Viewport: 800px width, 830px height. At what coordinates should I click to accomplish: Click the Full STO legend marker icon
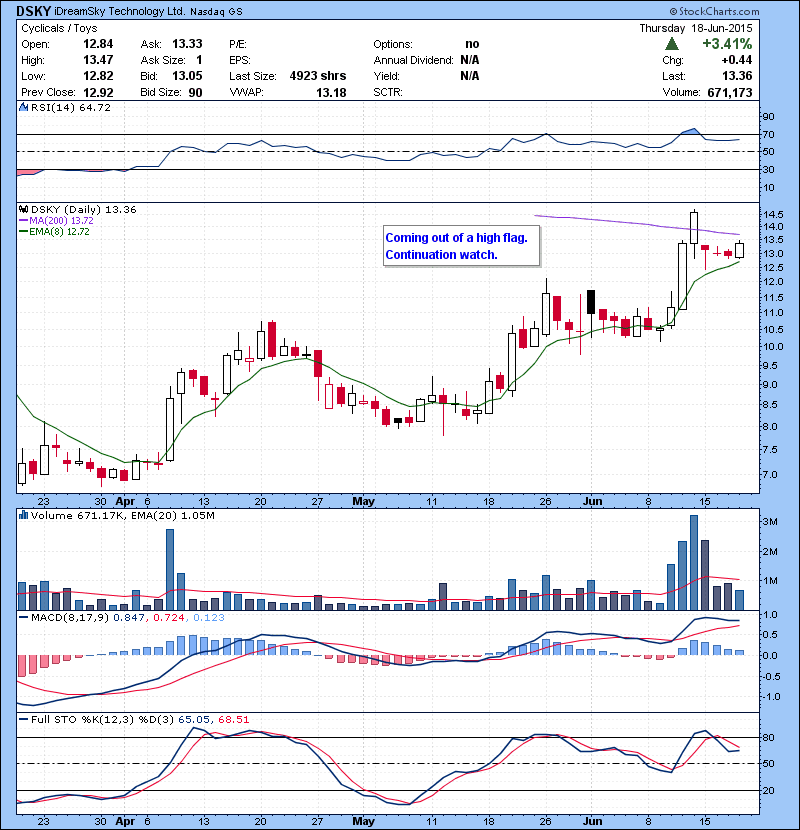pos(25,717)
